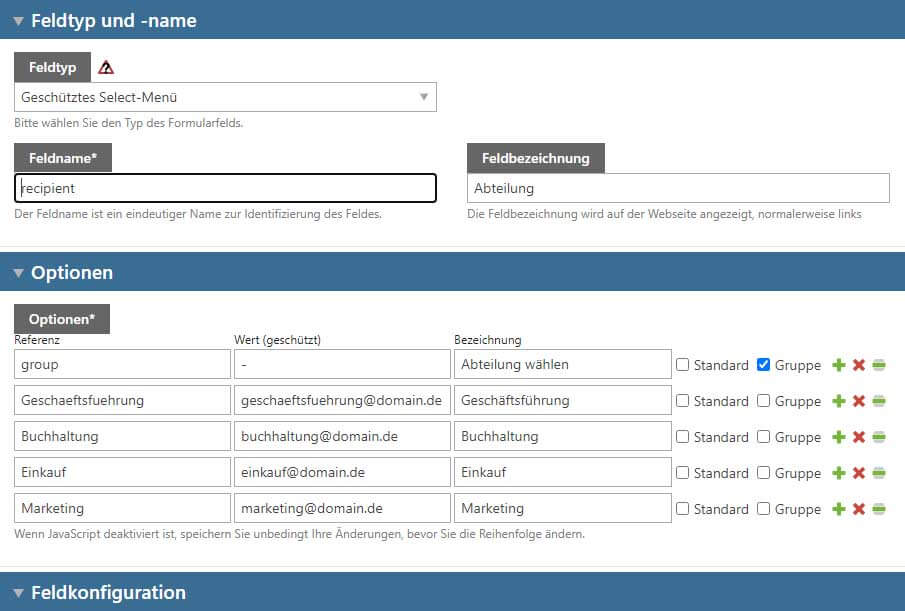905x611 pixels.
Task: Add an option after the Einkauf row
Action: (x=839, y=473)
